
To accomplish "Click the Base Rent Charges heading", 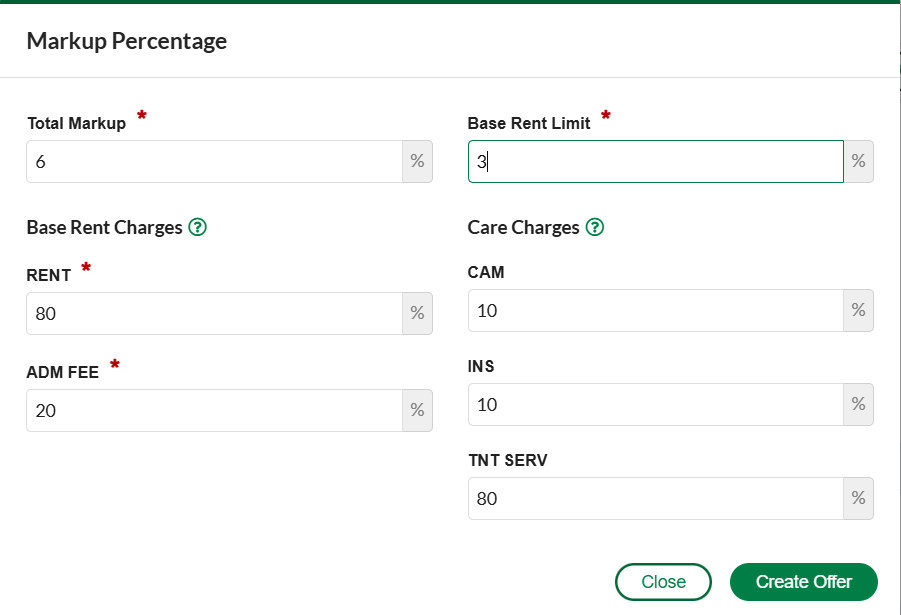I will coord(105,228).
